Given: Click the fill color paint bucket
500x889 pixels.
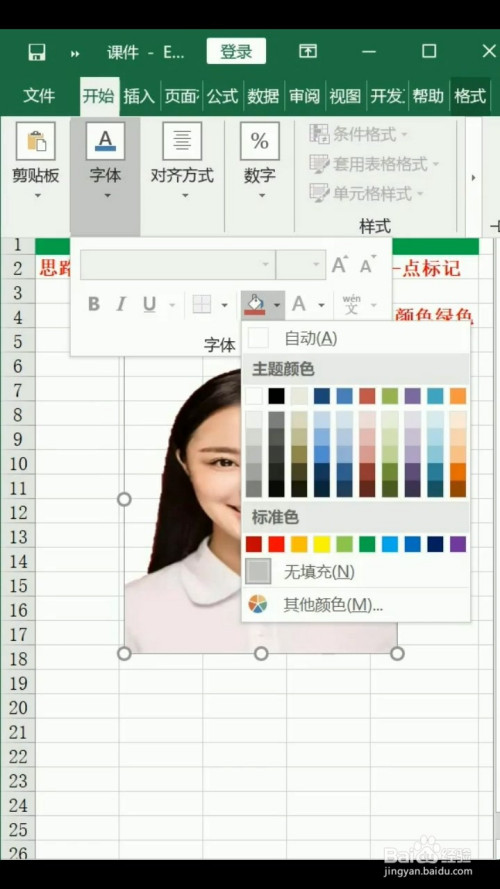Looking at the screenshot, I should coord(255,304).
